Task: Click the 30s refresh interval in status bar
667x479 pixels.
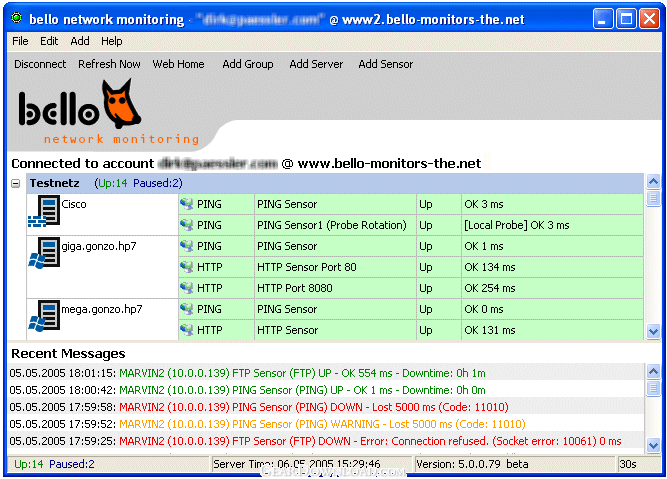Action: [x=628, y=464]
